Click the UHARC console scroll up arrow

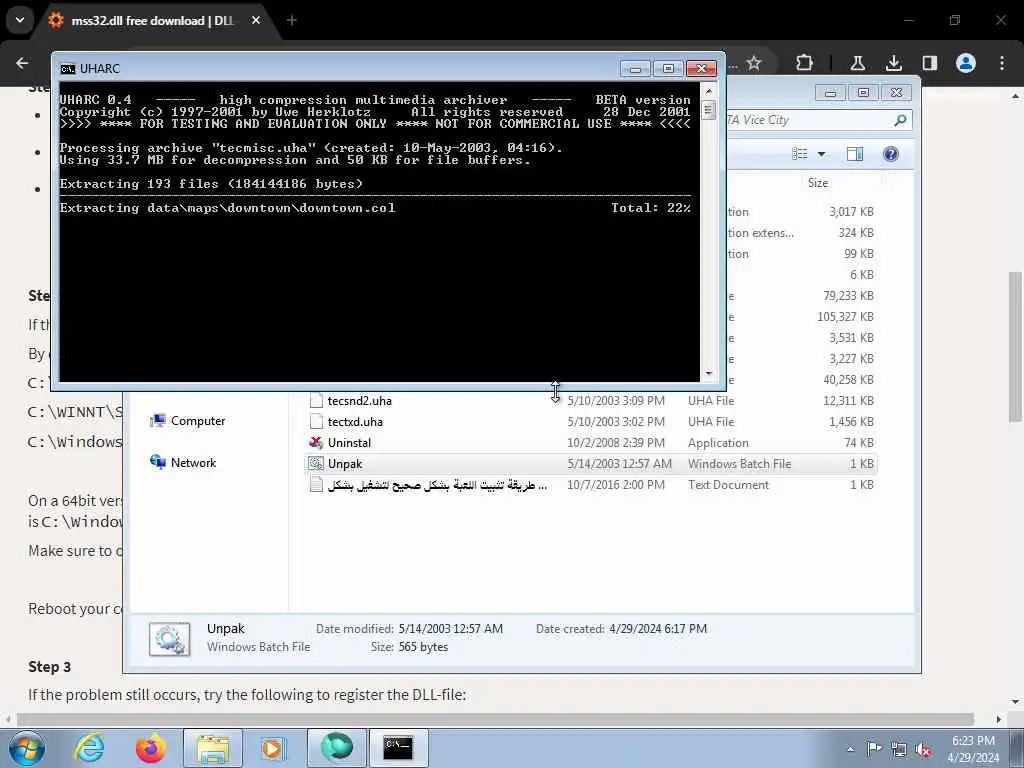pos(709,91)
